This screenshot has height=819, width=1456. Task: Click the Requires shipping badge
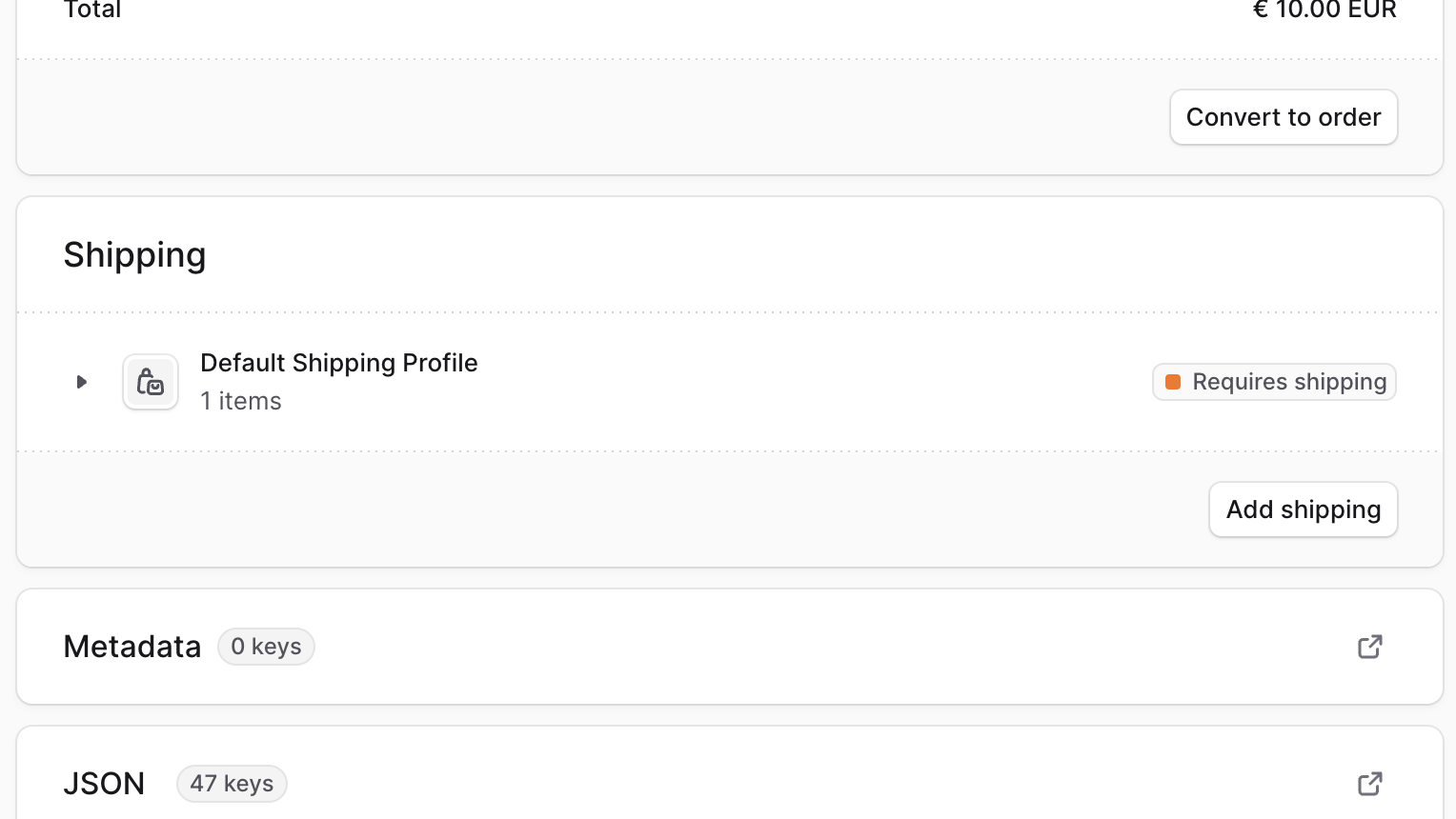[1274, 382]
